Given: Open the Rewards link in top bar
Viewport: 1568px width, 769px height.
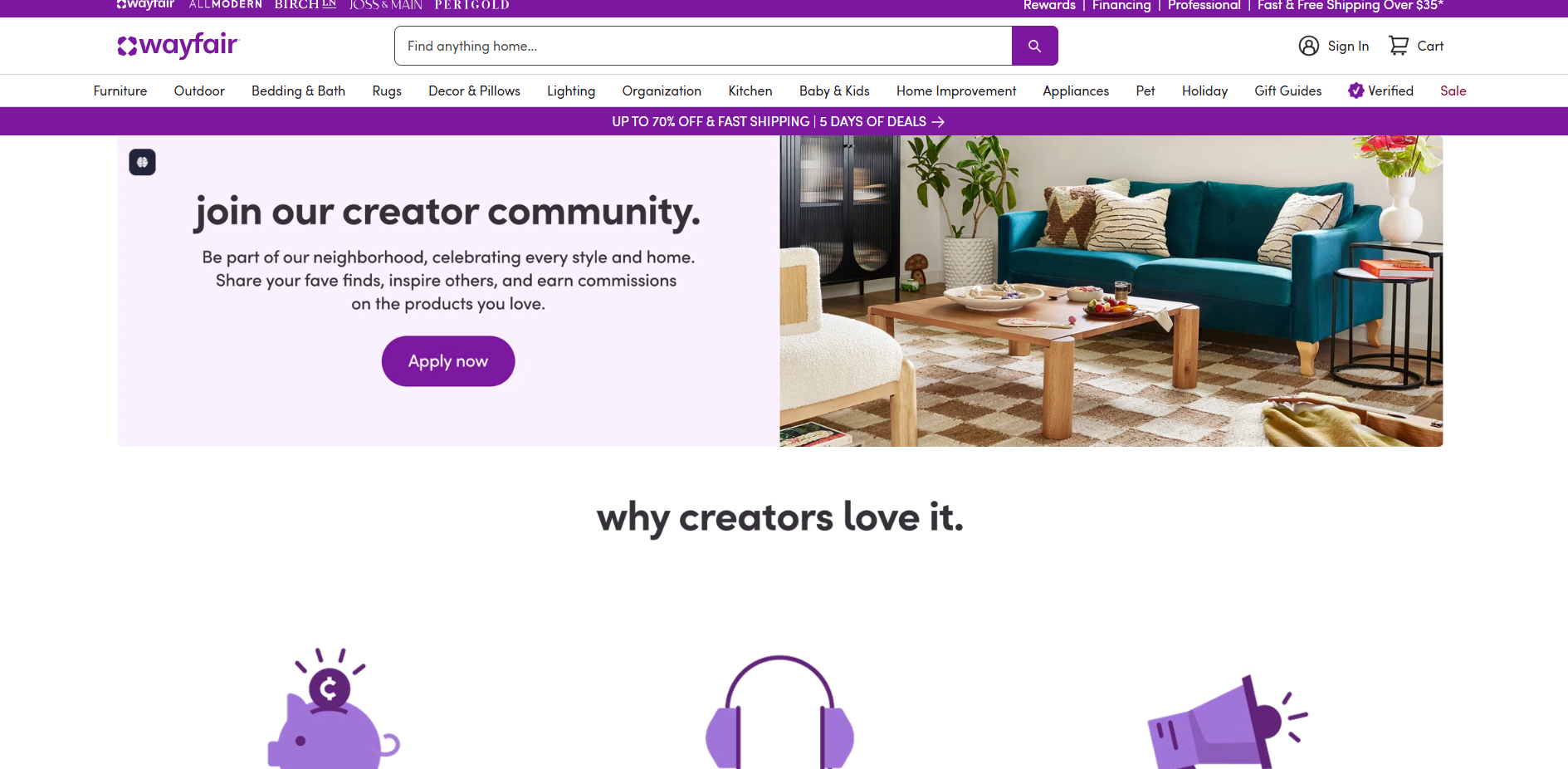Looking at the screenshot, I should pos(1049,5).
